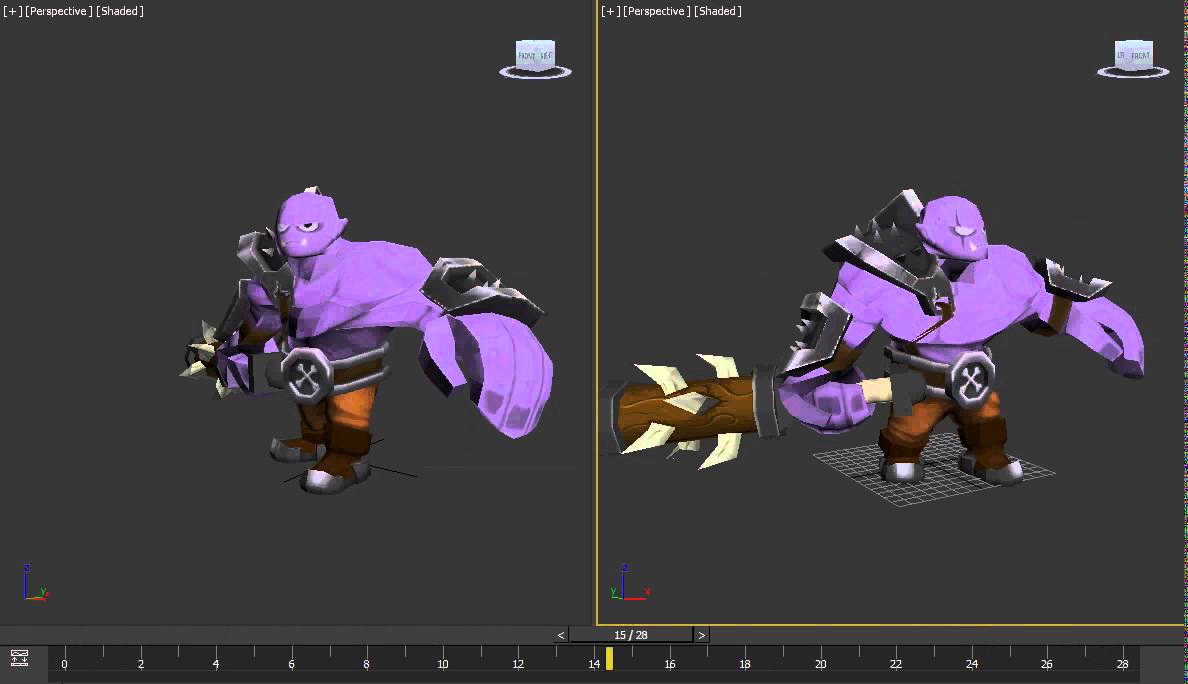Click frame 22 on the track bar
This screenshot has width=1188, height=684.
[x=896, y=664]
